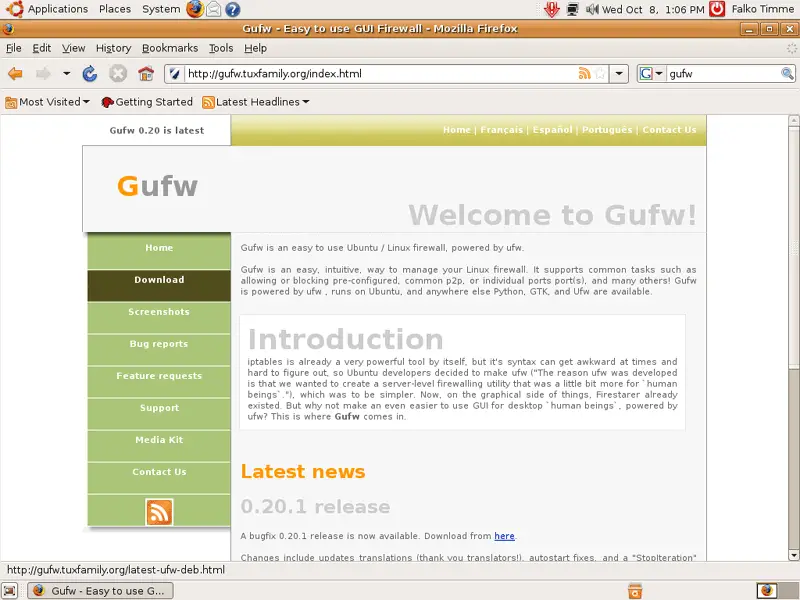Open the address bar history dropdown
Viewport: 800px width, 600px height.
[619, 73]
